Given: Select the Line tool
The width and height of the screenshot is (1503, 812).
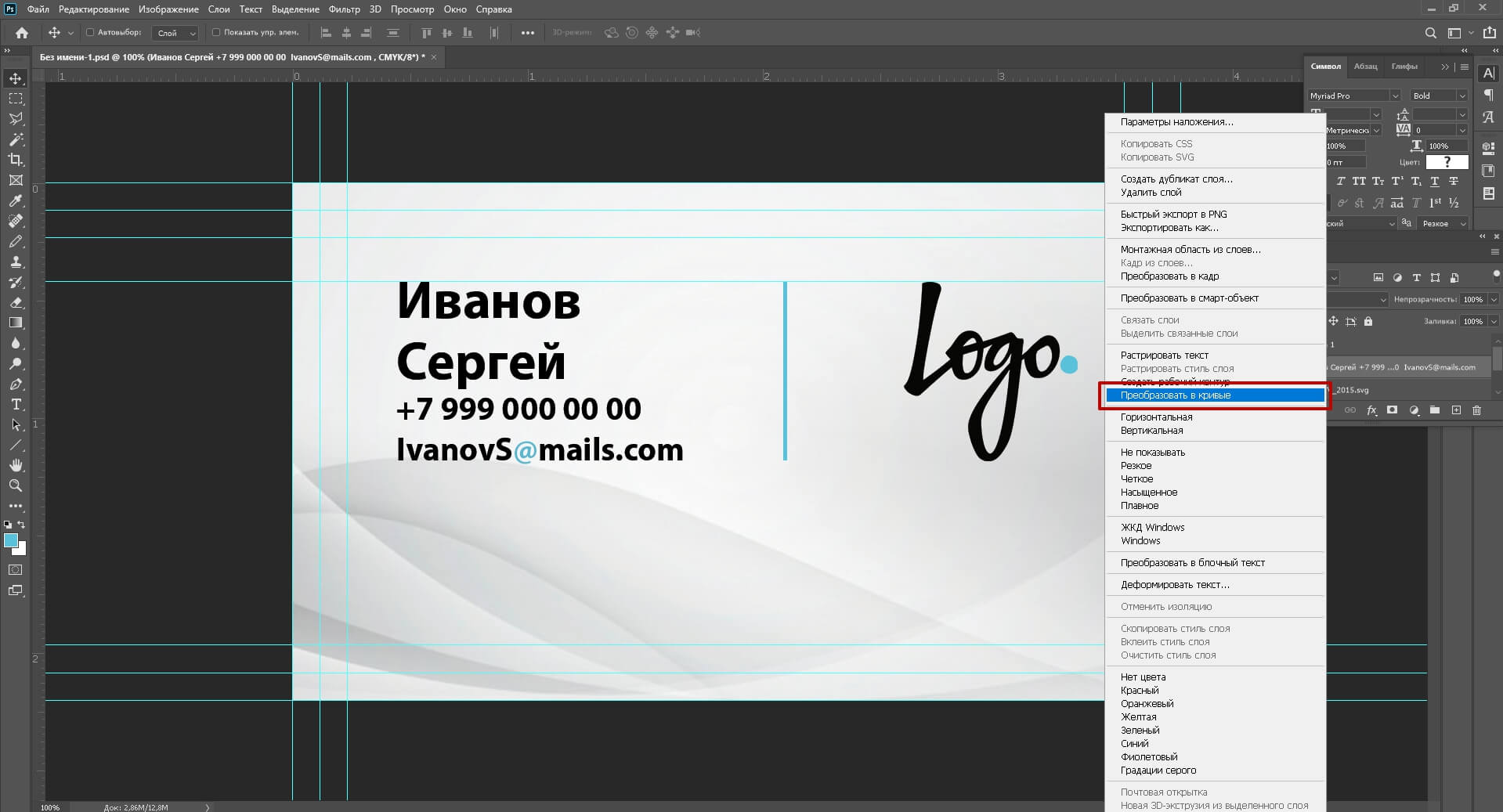Looking at the screenshot, I should tap(15, 445).
